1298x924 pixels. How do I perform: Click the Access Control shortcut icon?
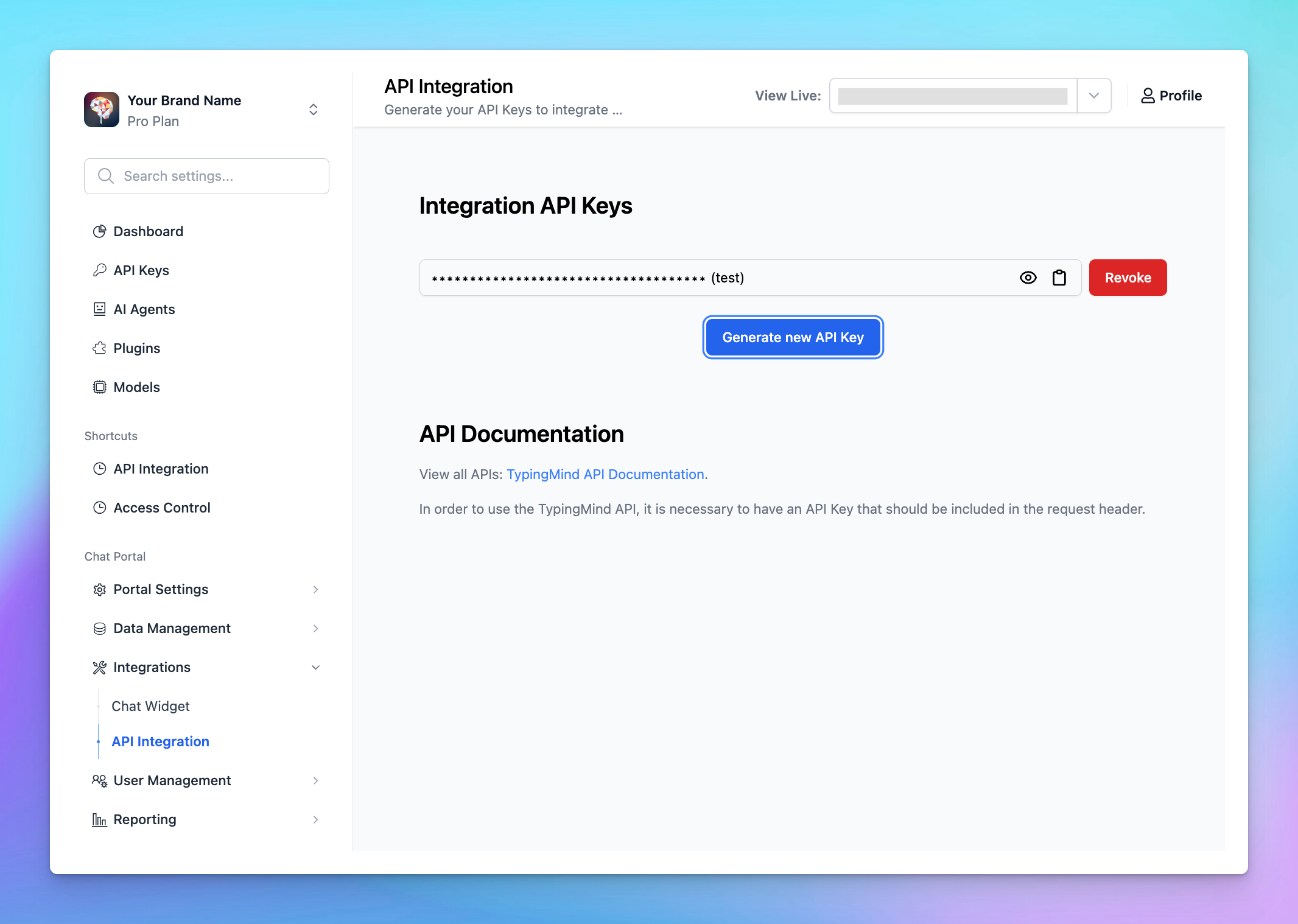99,508
